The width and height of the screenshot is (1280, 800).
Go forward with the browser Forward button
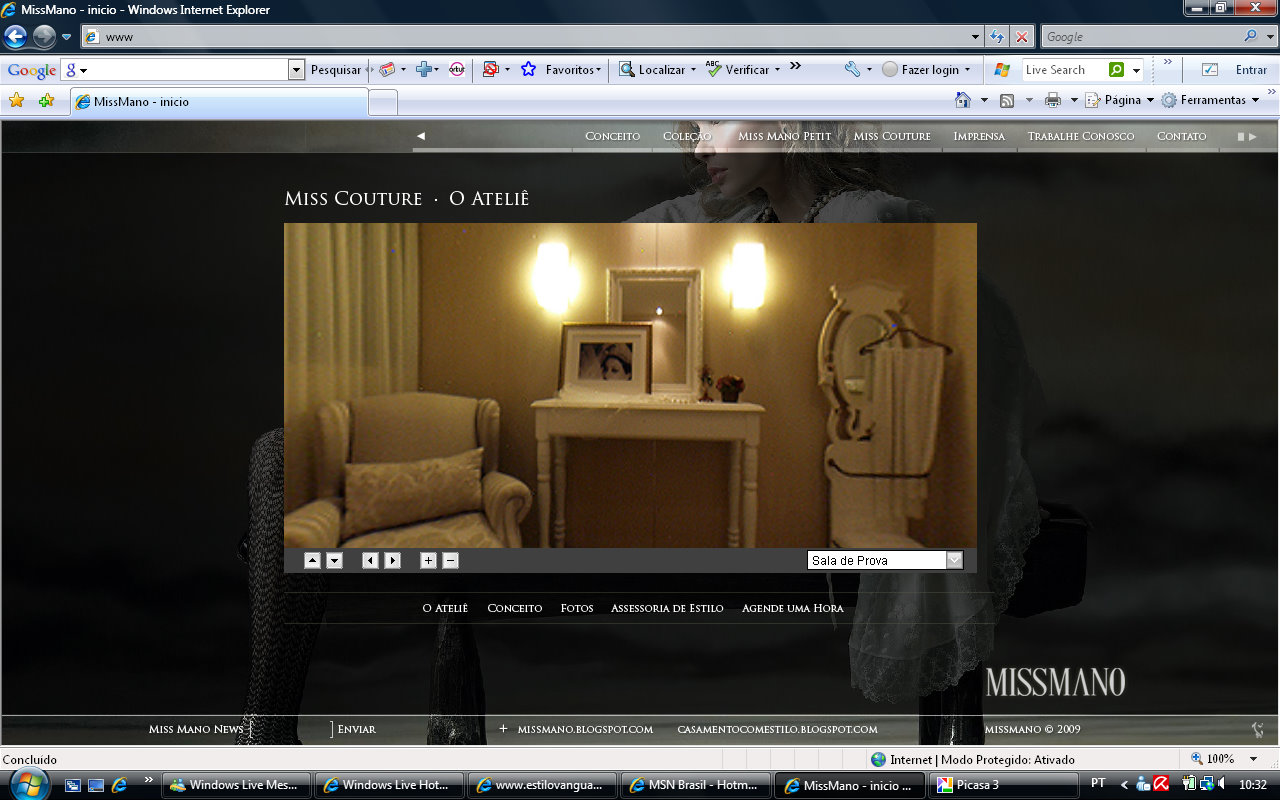tap(44, 37)
